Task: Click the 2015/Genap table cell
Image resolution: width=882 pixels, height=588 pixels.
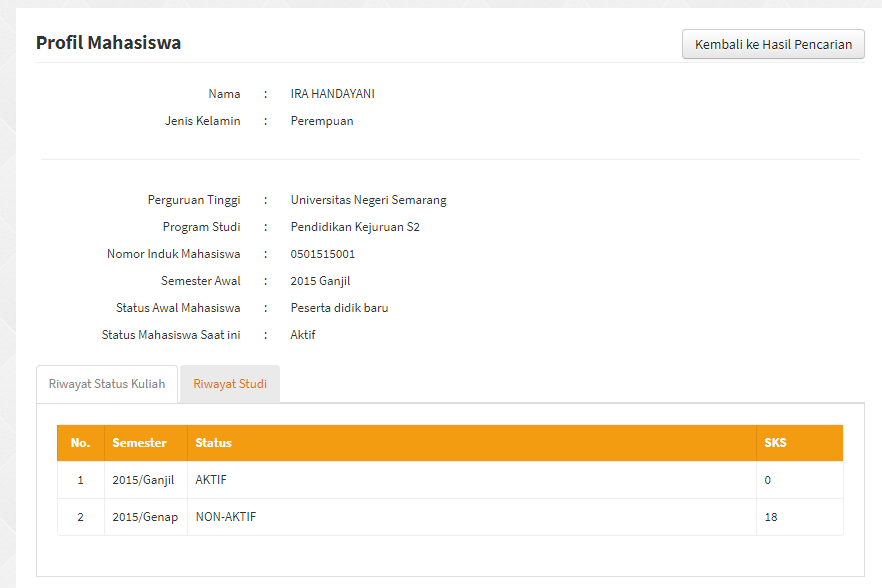Action: coord(146,517)
